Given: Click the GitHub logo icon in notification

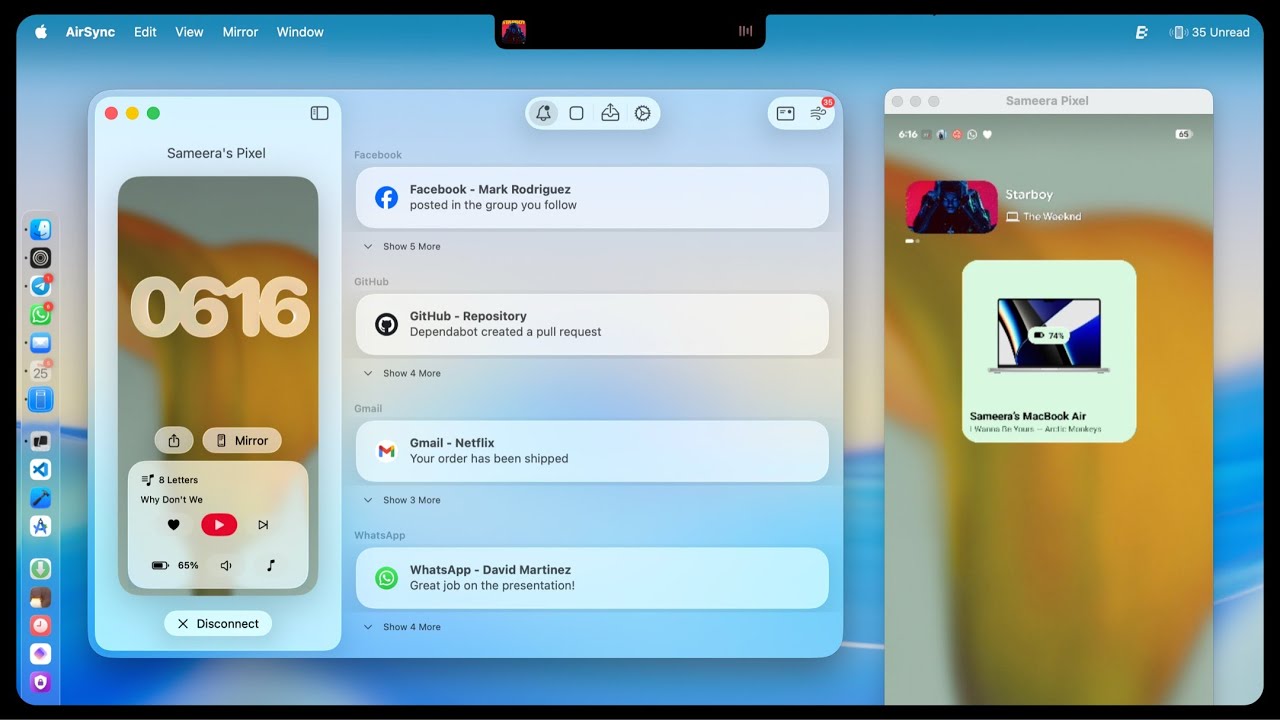Looking at the screenshot, I should coord(386,324).
